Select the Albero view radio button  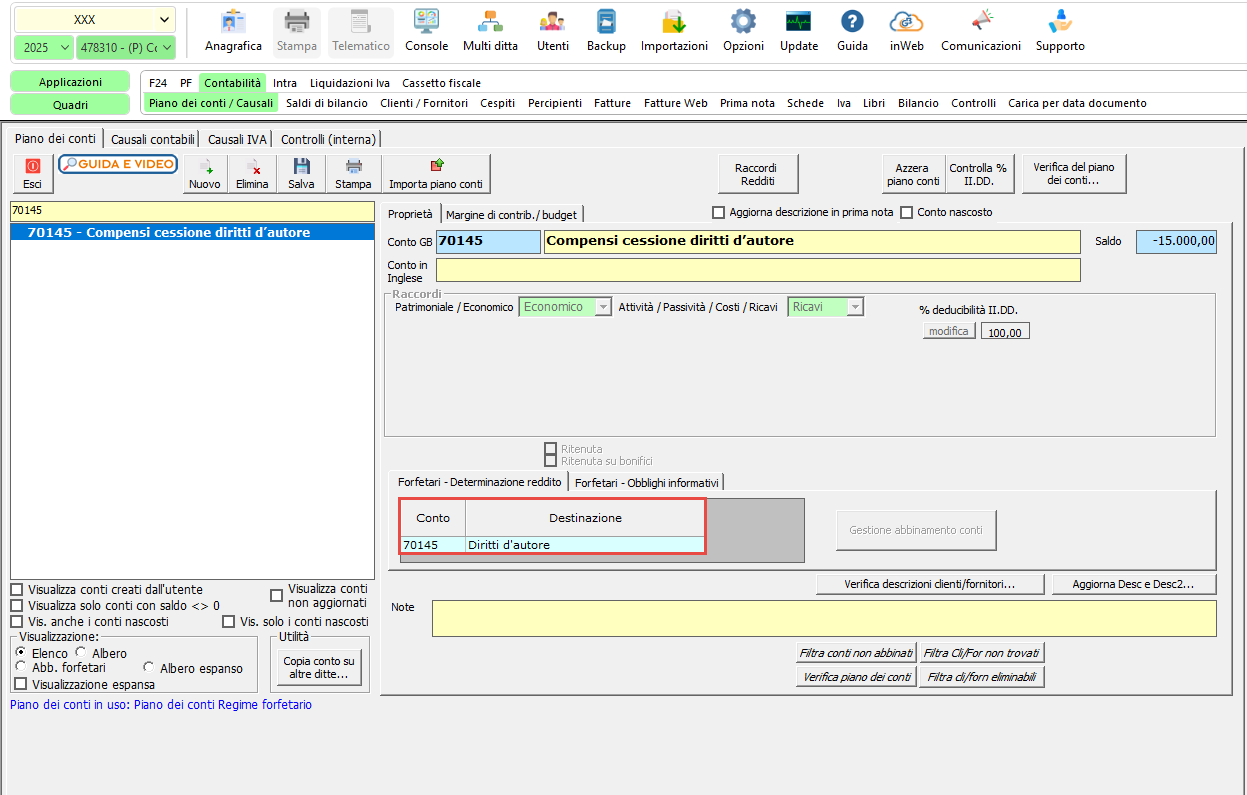pyautogui.click(x=82, y=653)
